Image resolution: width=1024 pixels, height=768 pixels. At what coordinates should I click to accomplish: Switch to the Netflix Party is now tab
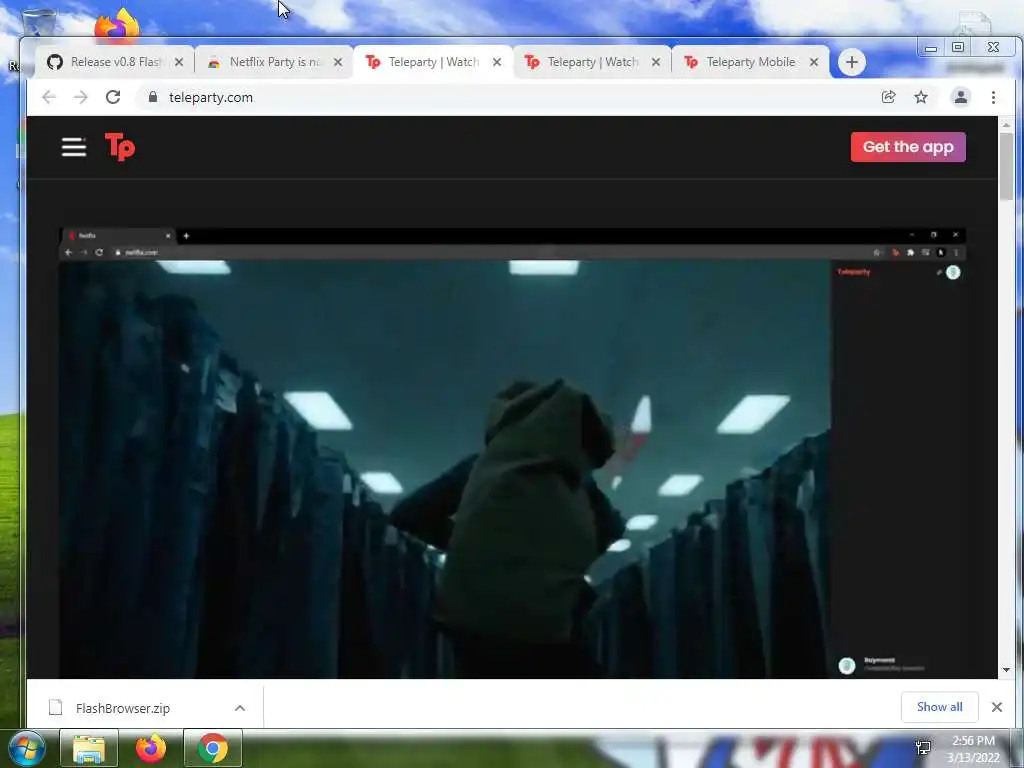pos(274,62)
